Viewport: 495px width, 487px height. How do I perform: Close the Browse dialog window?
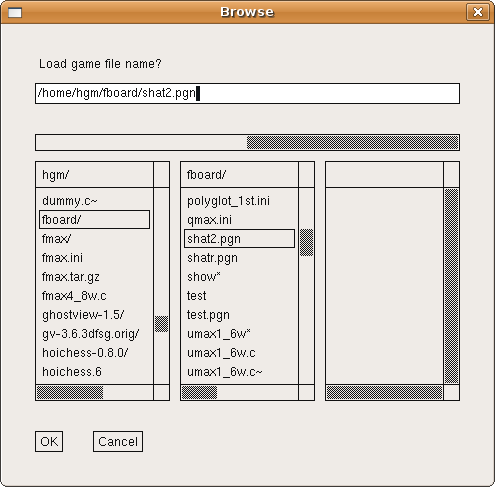tap(478, 12)
